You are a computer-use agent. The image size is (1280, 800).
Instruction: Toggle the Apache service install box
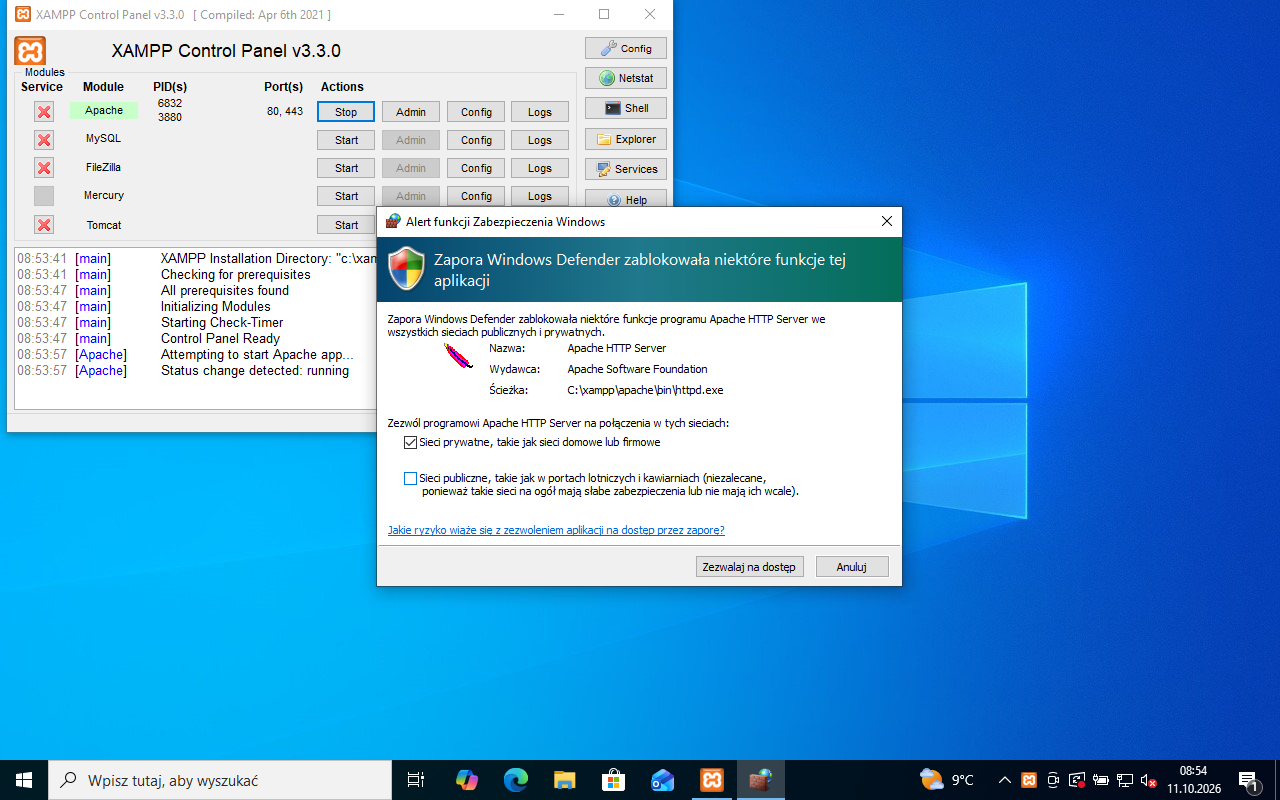point(44,112)
